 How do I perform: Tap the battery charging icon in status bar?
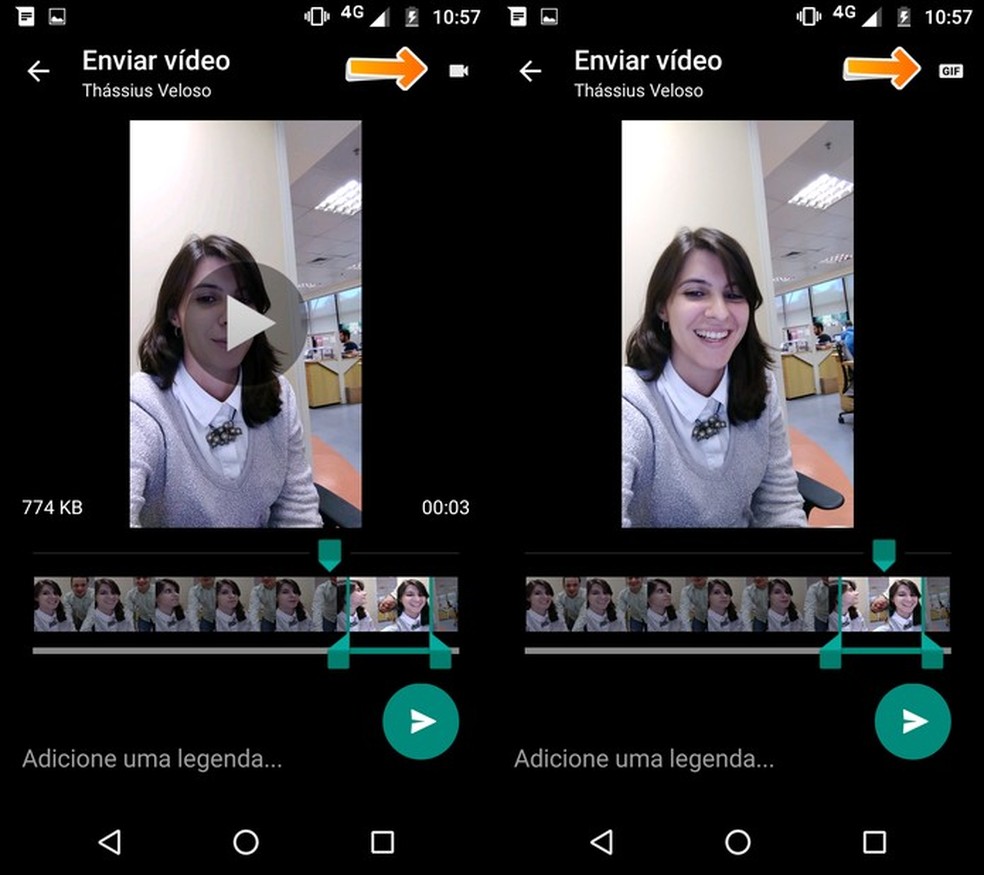(414, 16)
